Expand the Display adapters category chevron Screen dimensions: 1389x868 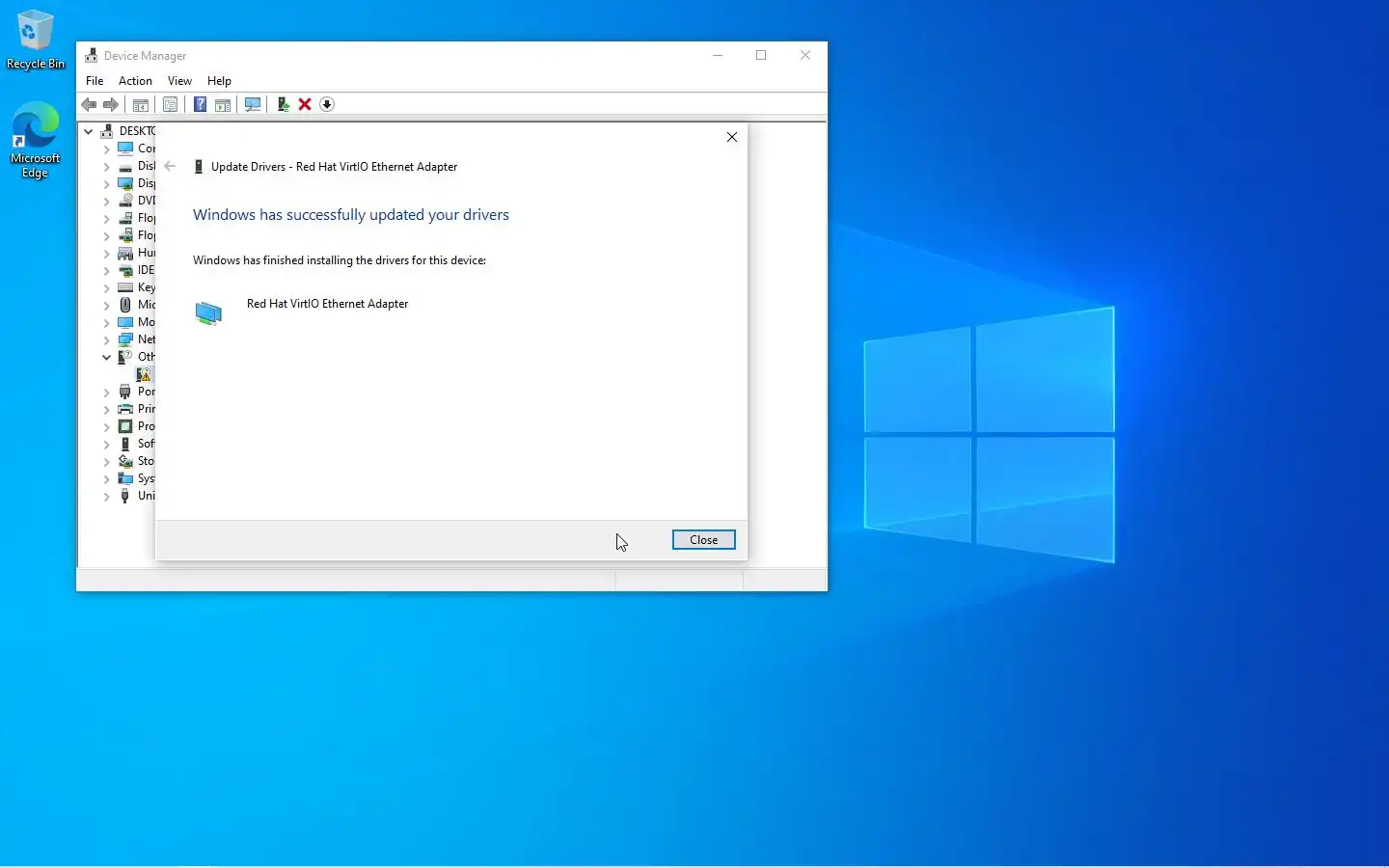point(107,184)
